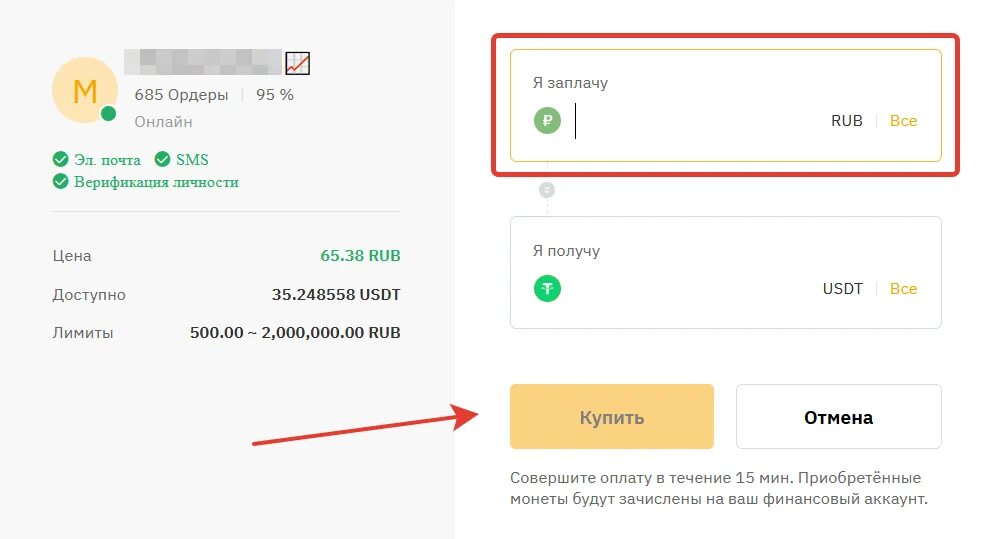Select "Все" in the USDT receive field

[903, 289]
